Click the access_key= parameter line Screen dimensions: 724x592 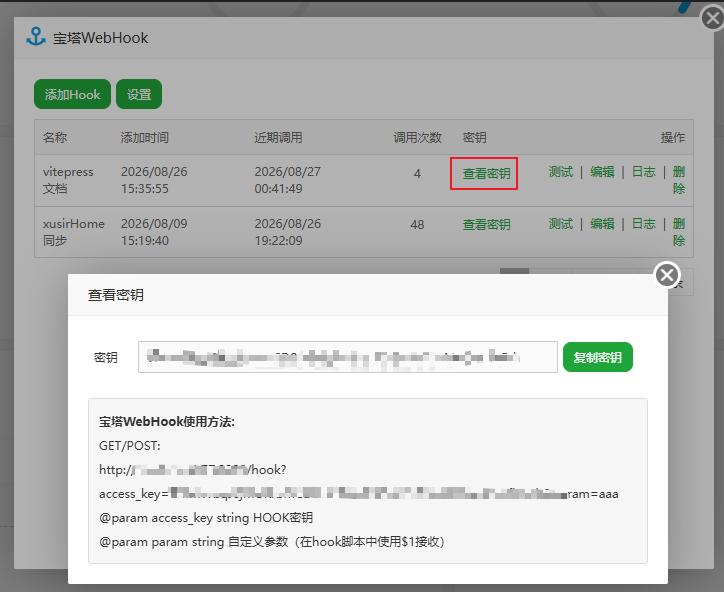coord(358,494)
